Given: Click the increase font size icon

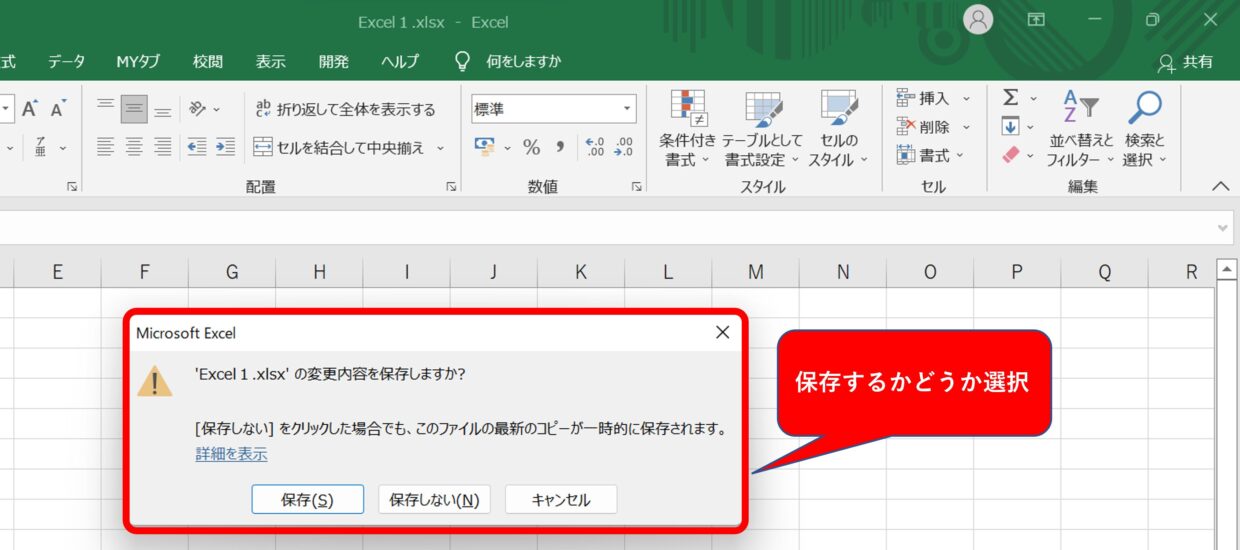Looking at the screenshot, I should click(x=29, y=108).
